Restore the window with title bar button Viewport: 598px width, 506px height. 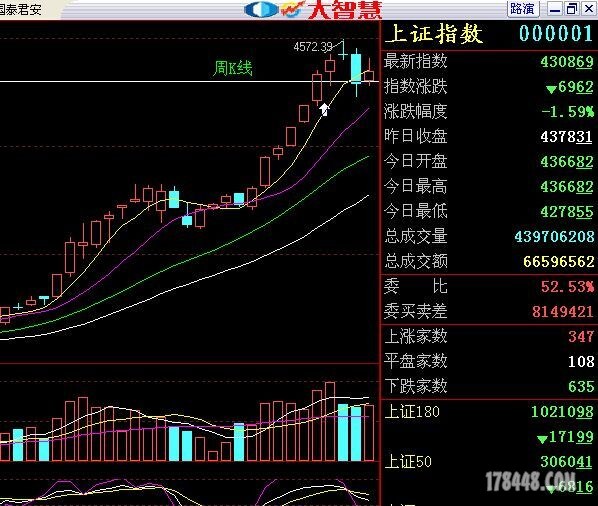point(571,8)
